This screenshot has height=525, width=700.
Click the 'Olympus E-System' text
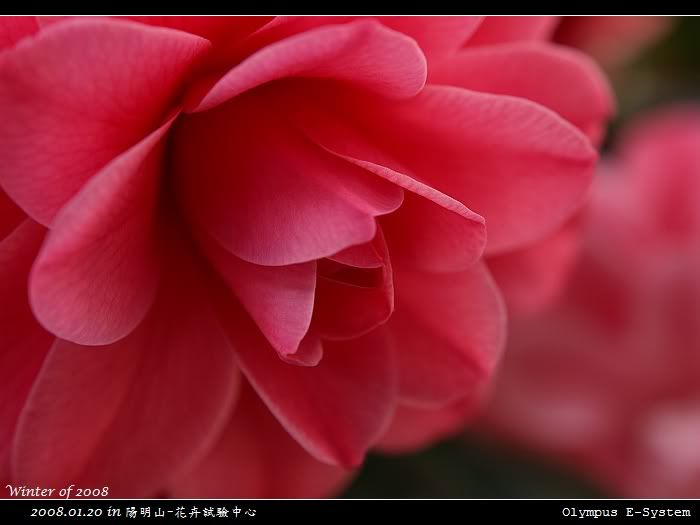[626, 512]
